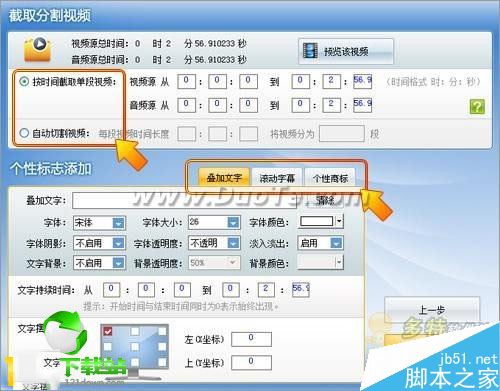Check the center text position box on monitor

pos(135,347)
